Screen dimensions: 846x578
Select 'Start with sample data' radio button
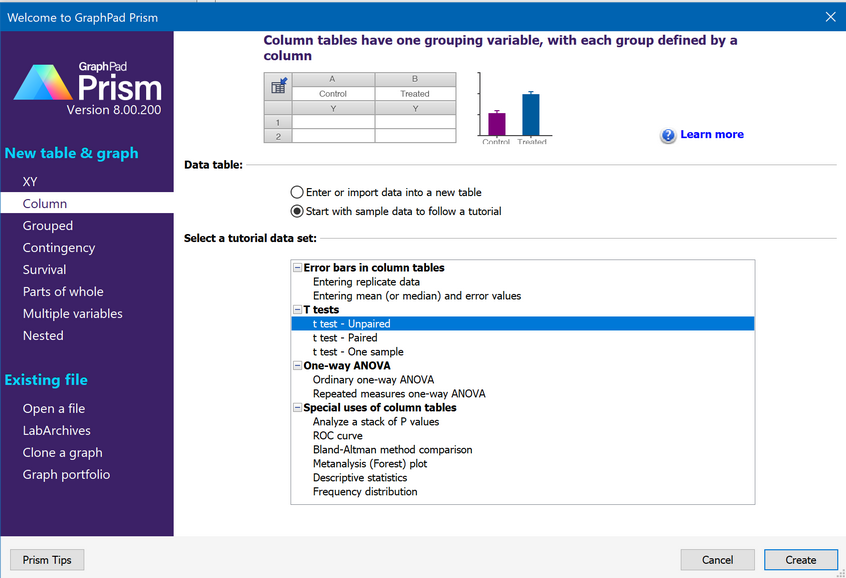pos(297,211)
